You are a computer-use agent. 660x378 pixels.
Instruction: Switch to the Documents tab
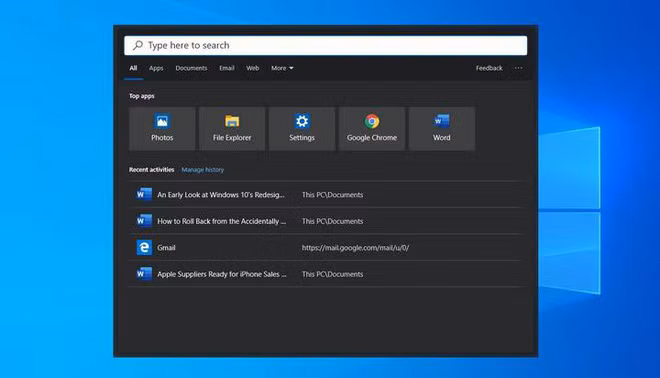191,68
